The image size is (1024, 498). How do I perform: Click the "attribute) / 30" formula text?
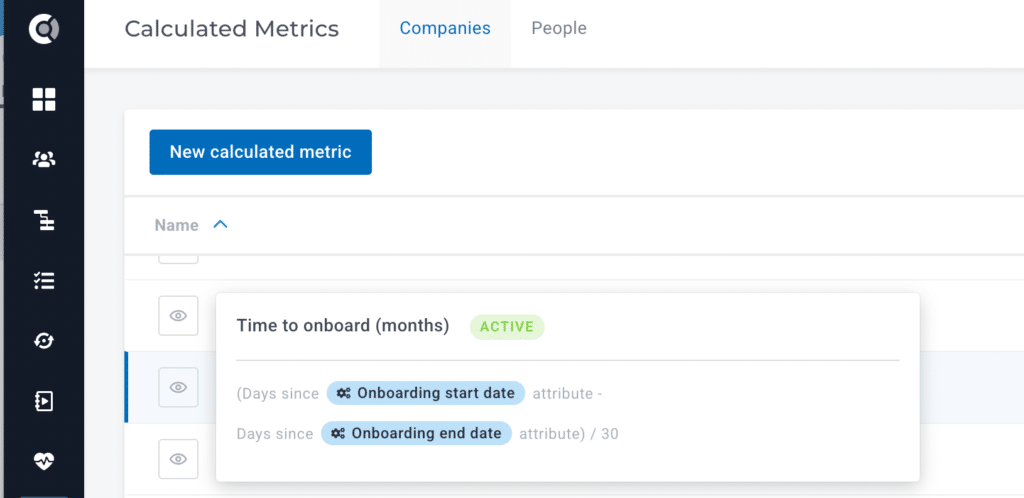click(x=569, y=433)
